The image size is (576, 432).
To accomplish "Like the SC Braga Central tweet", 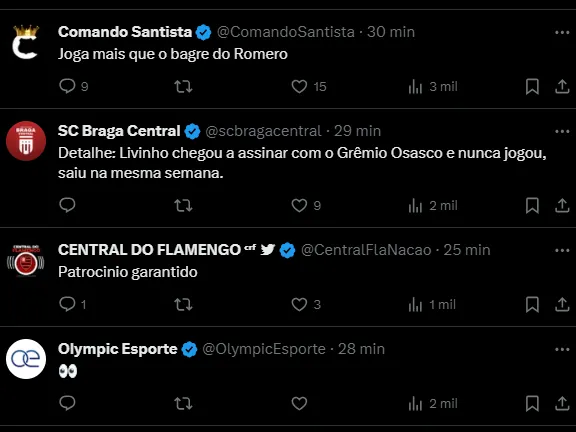I will pos(299,205).
